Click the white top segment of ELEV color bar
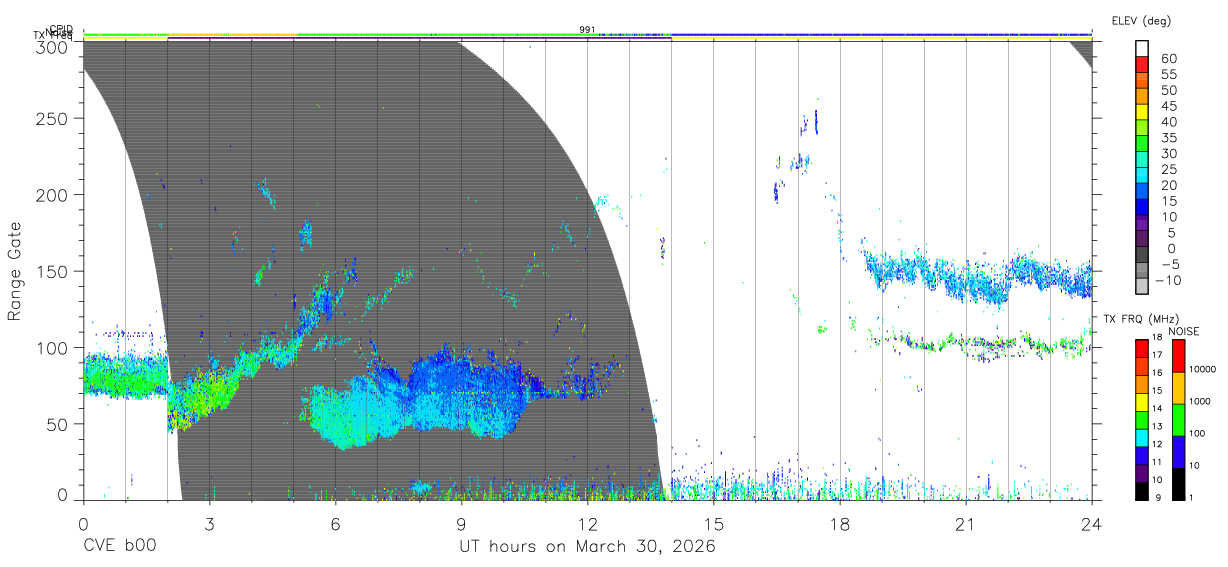Image resolution: width=1228 pixels, height=567 pixels. click(1142, 48)
